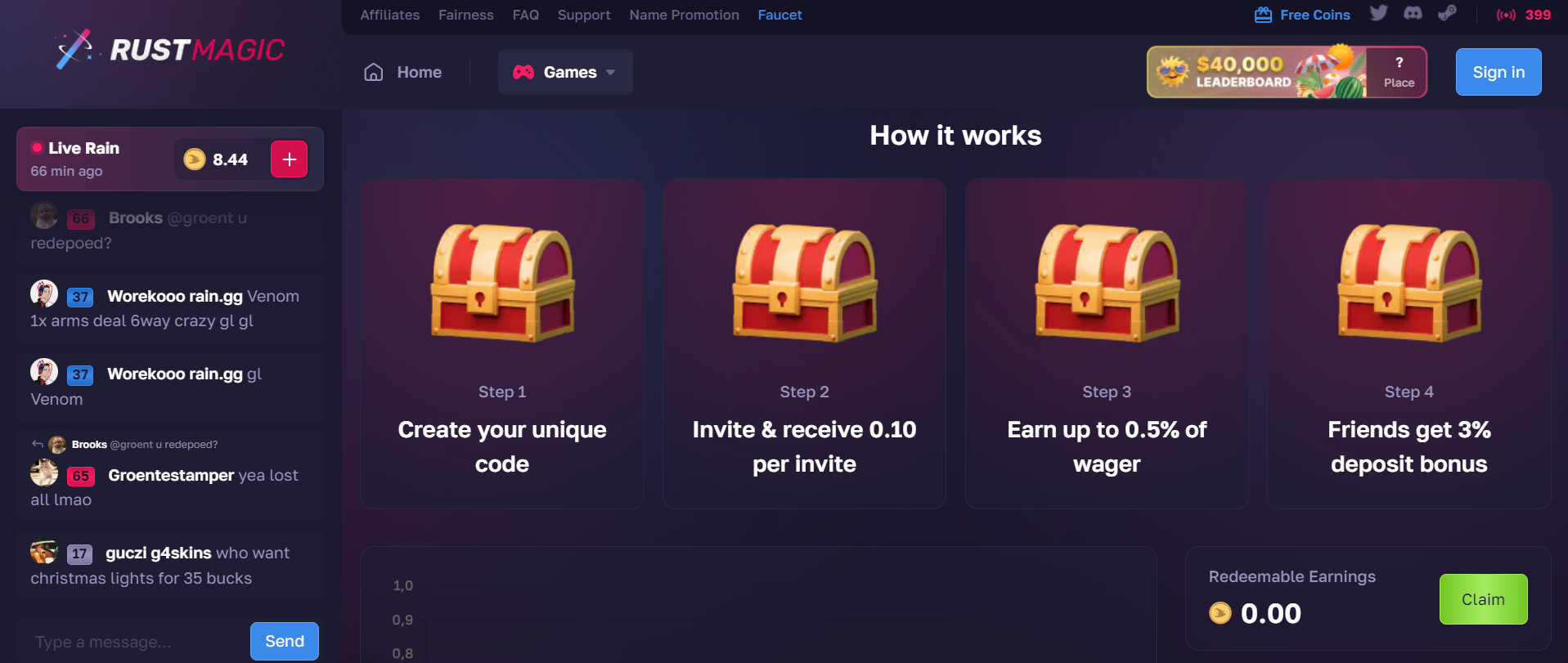This screenshot has height=663, width=1568.
Task: Open the FAQ page
Action: coord(526,15)
